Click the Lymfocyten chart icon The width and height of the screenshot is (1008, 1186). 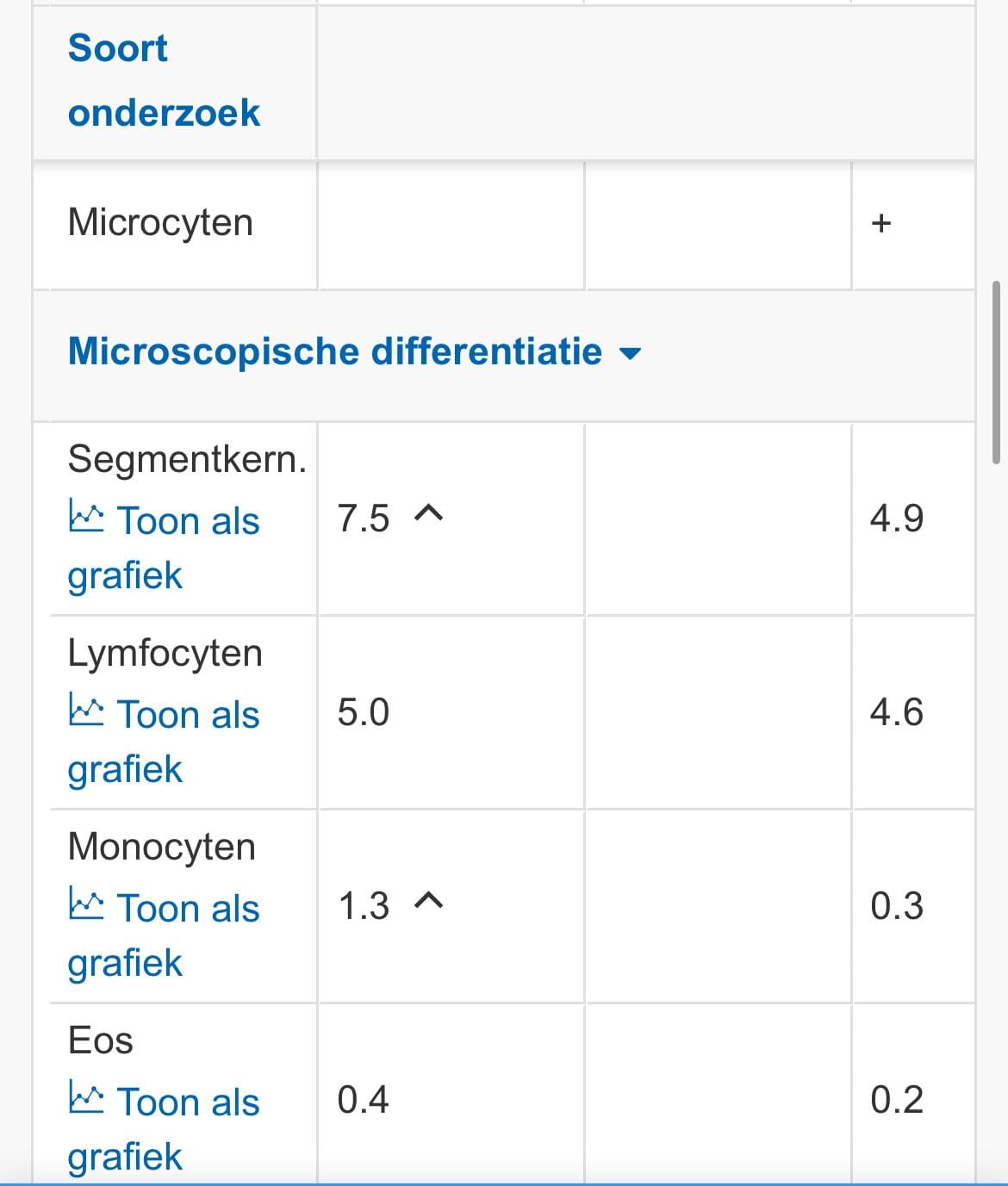pyautogui.click(x=86, y=712)
